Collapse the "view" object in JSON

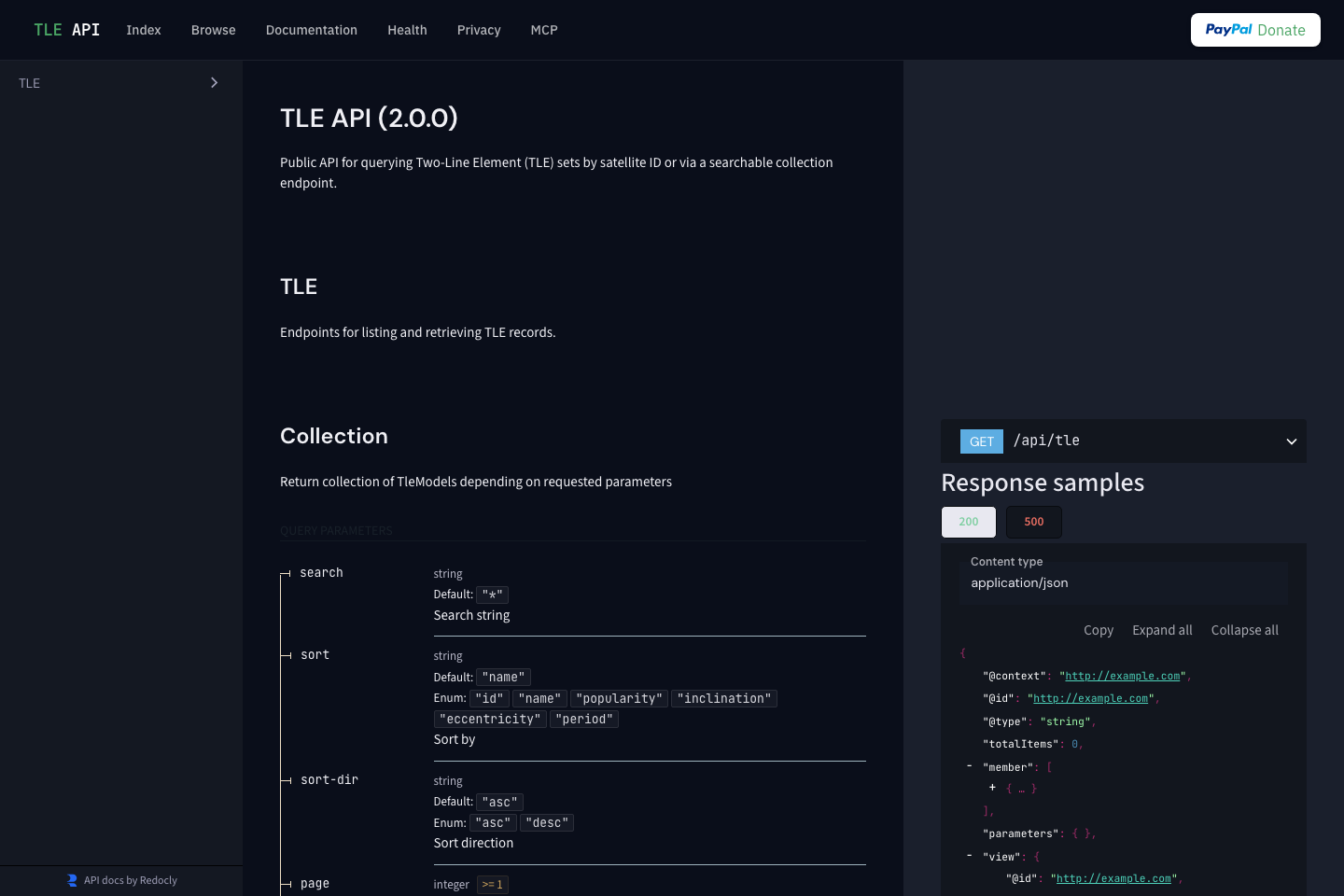point(970,856)
